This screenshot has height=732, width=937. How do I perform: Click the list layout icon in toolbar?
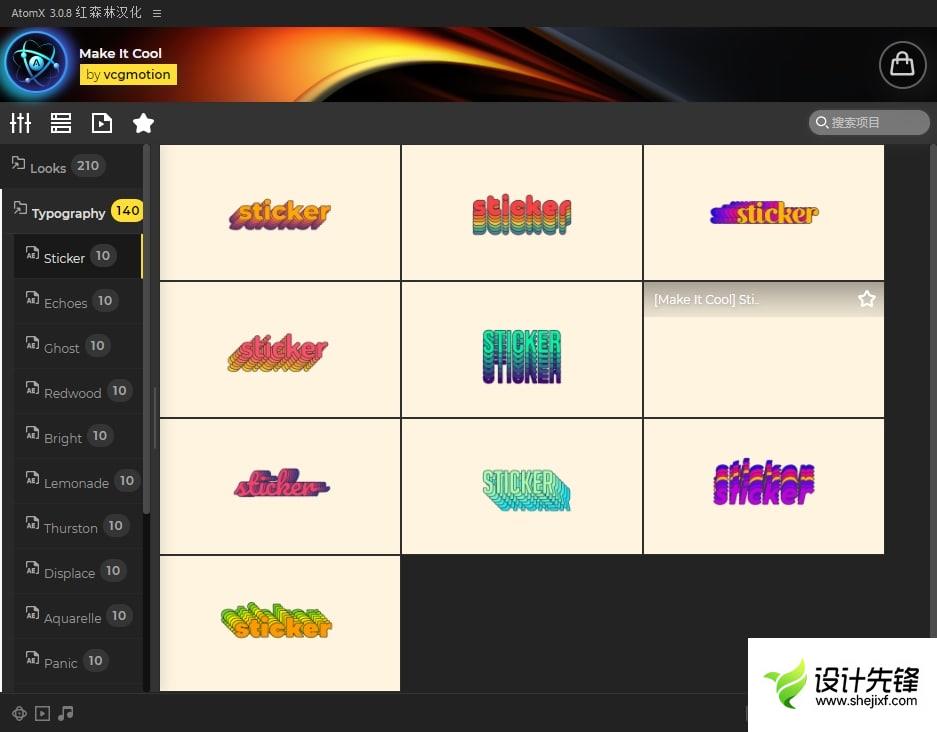click(x=61, y=123)
